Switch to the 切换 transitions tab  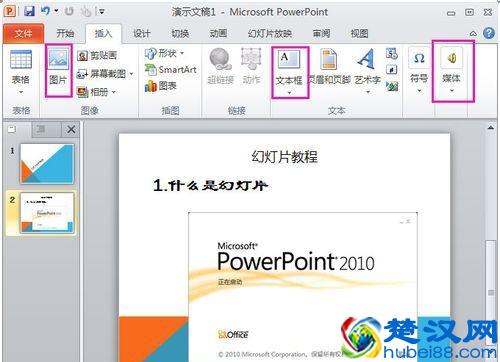(180, 33)
